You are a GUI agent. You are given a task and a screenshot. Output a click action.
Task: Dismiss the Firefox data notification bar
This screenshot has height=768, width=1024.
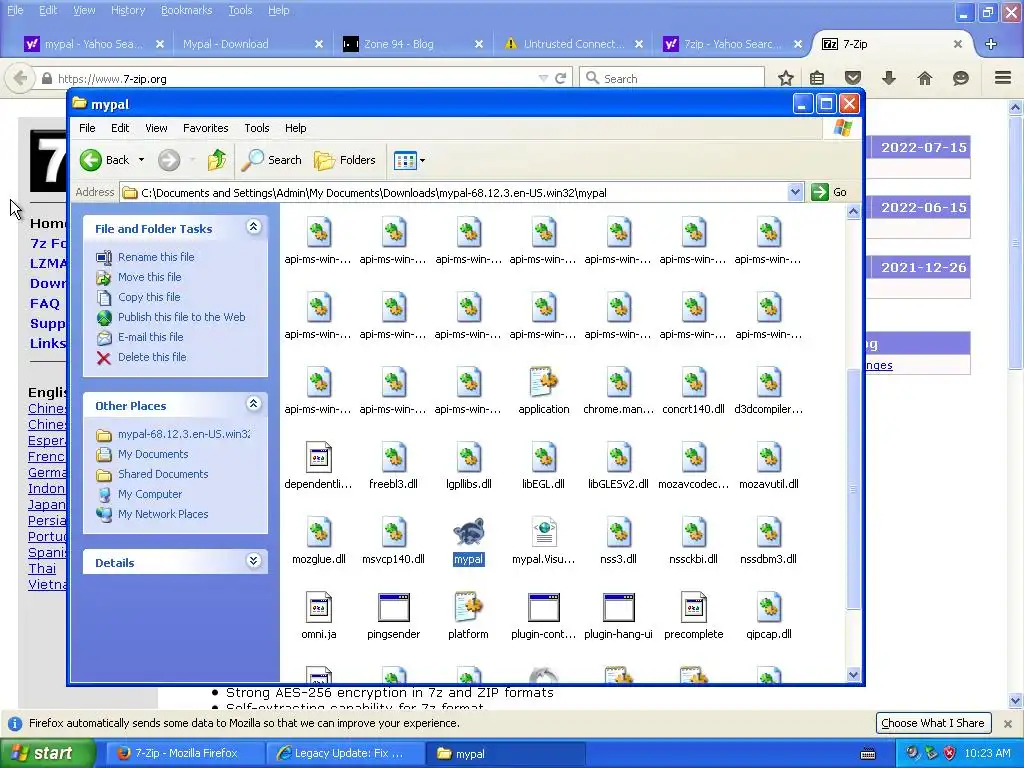[x=1007, y=723]
